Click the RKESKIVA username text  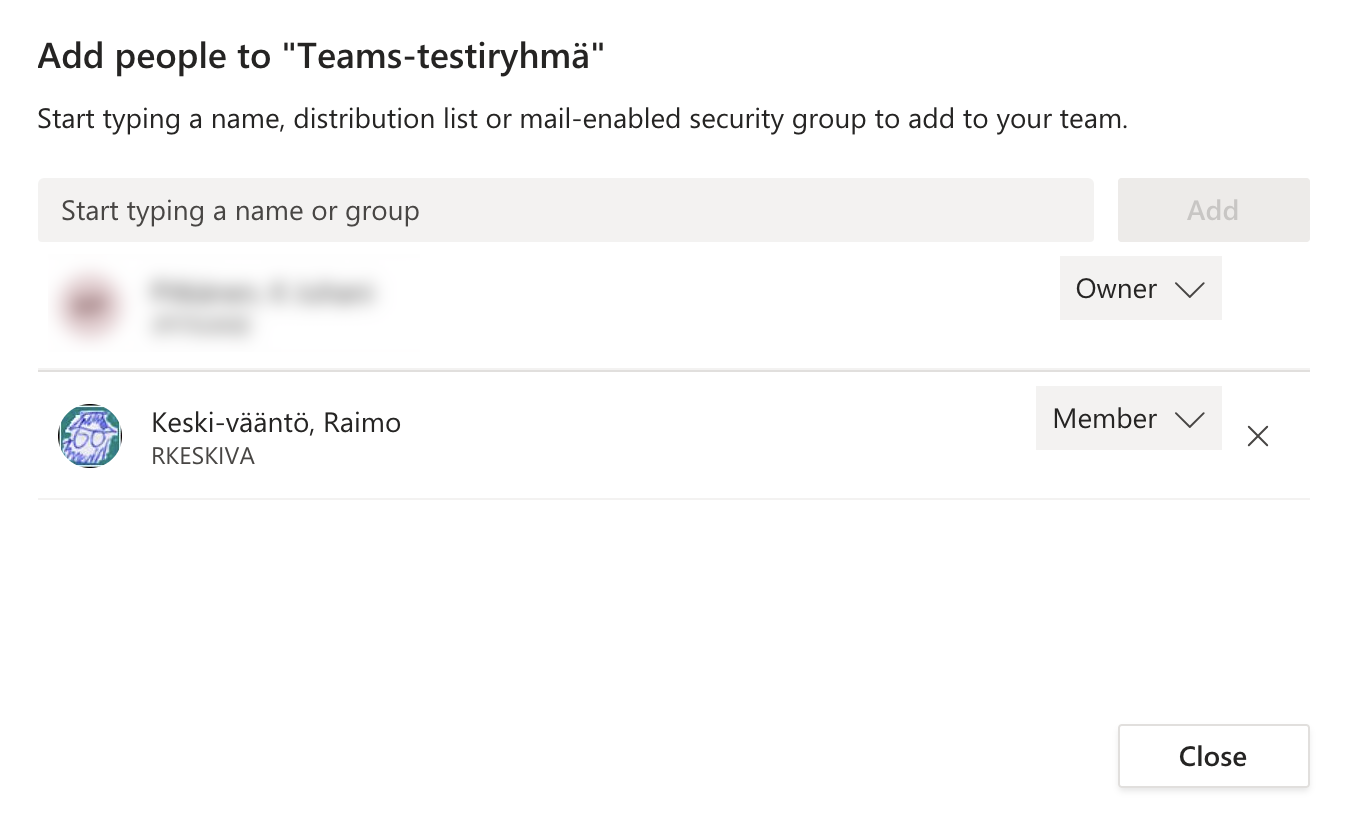203,457
